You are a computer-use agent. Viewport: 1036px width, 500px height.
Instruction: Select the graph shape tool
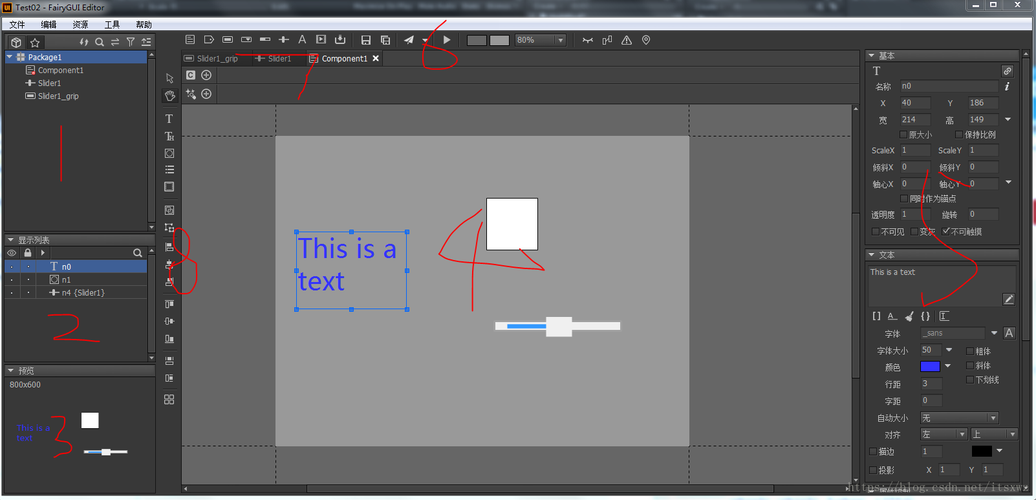click(x=169, y=153)
